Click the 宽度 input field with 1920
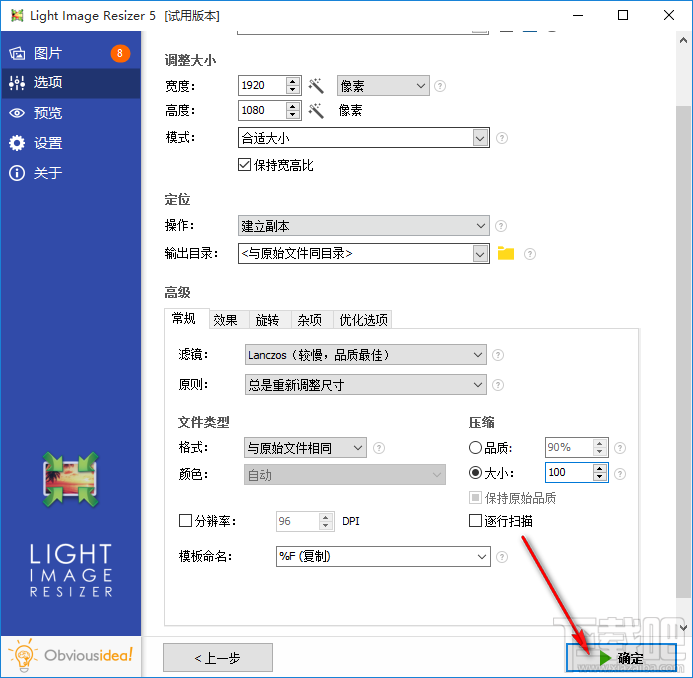The width and height of the screenshot is (693, 678). pyautogui.click(x=262, y=85)
